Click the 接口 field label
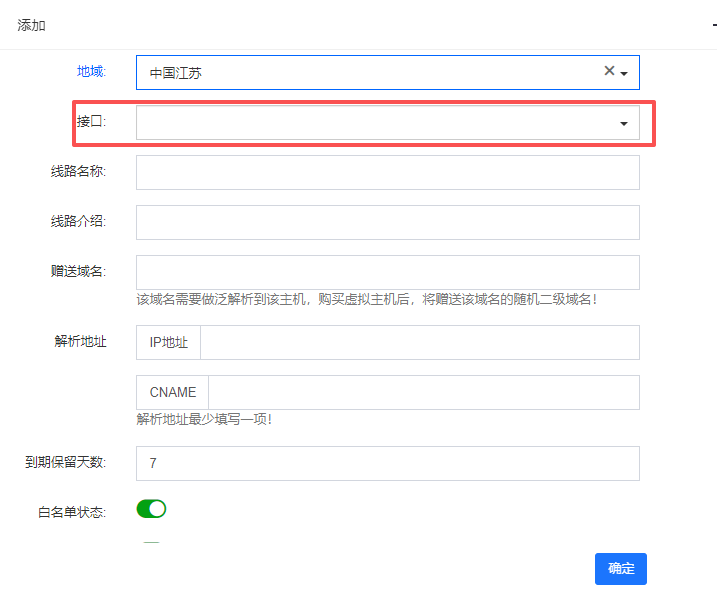 point(91,121)
